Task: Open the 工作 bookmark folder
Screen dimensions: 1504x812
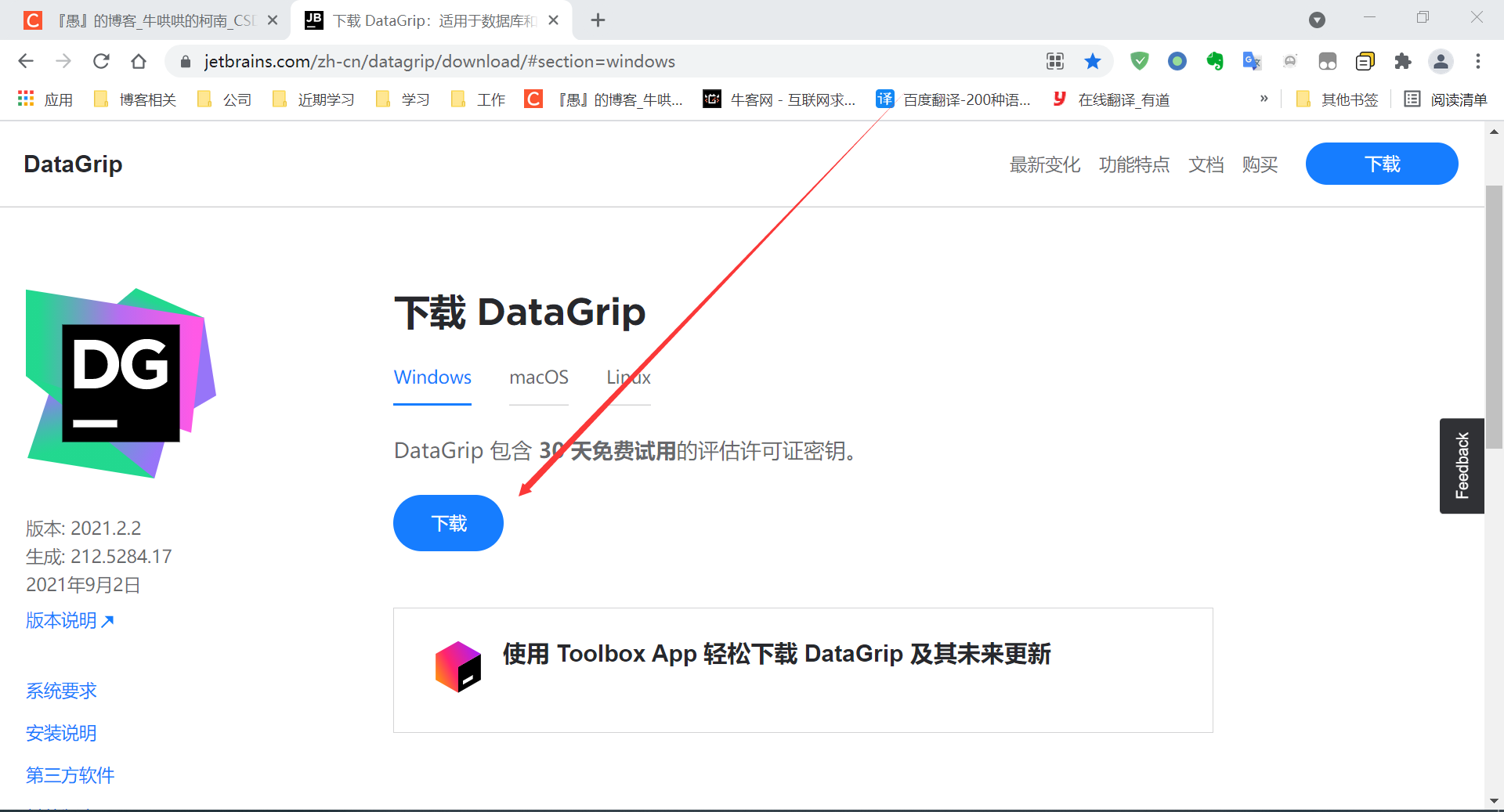Action: (x=479, y=99)
